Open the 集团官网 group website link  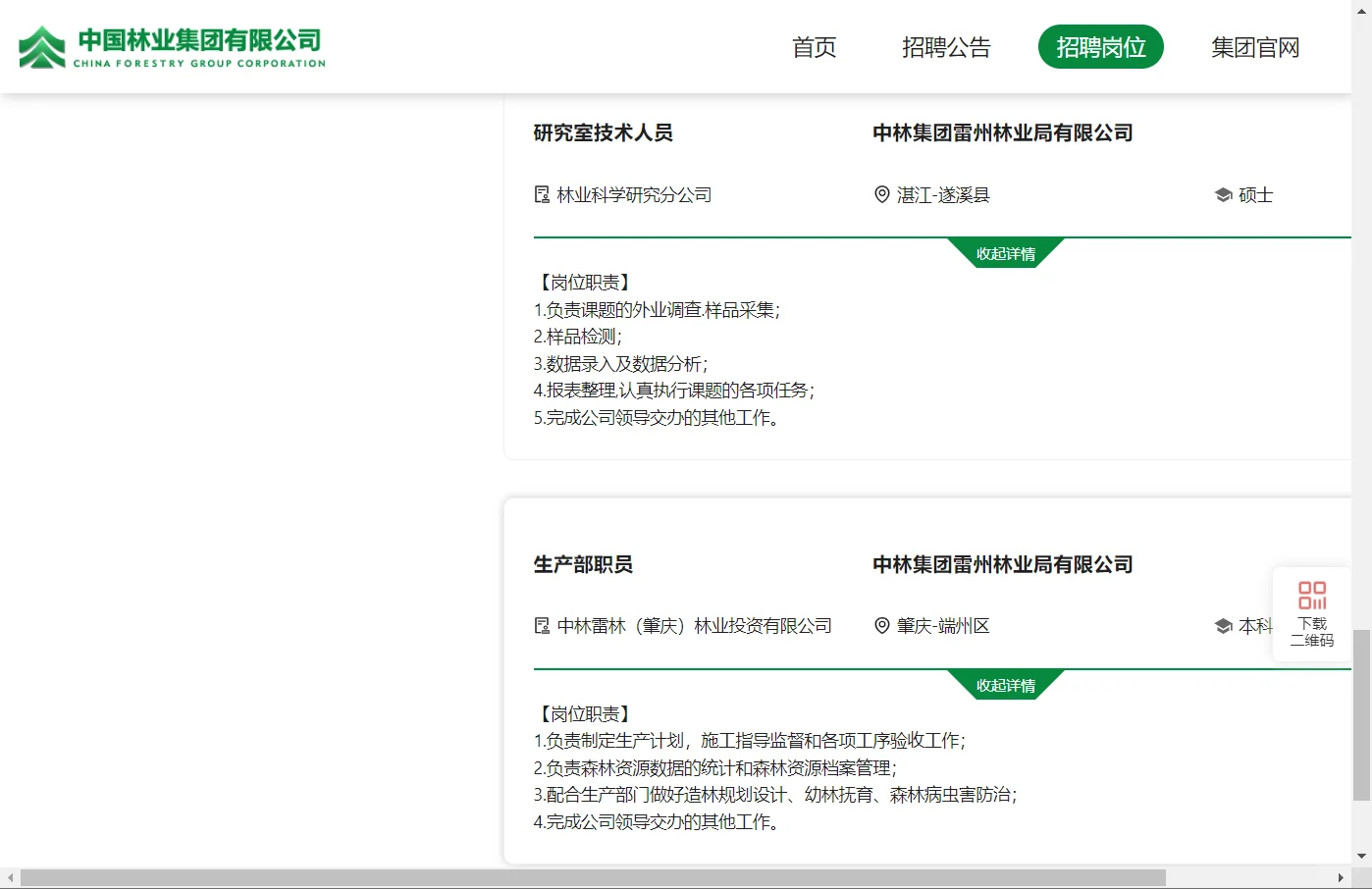[x=1255, y=47]
